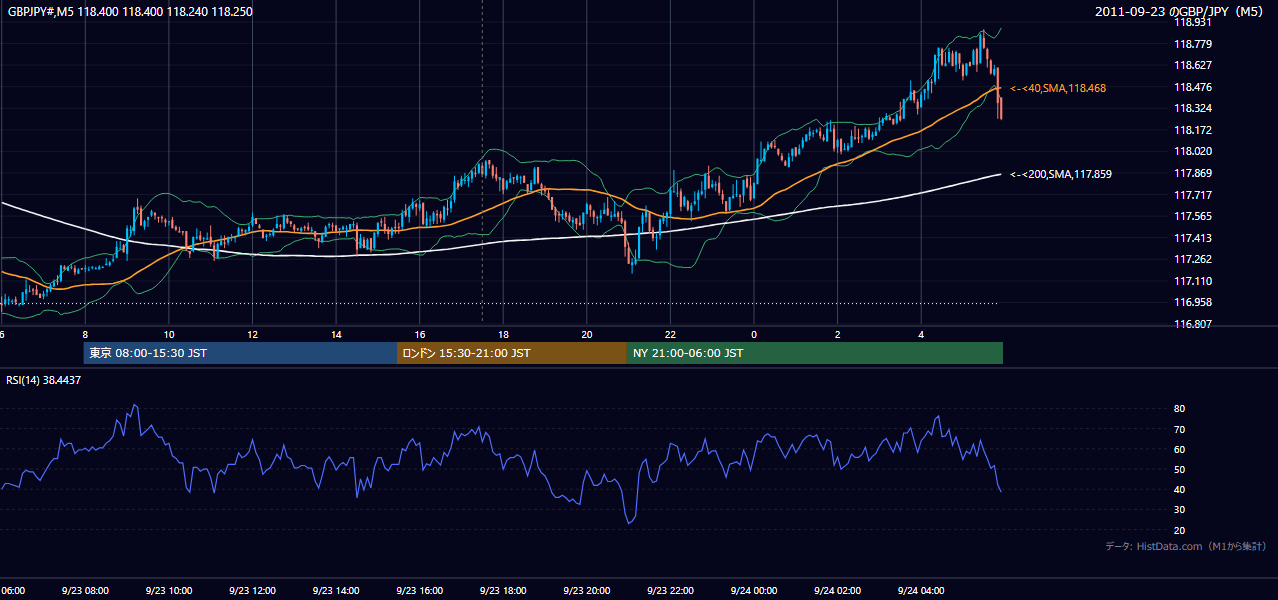The width and height of the screenshot is (1278, 600).
Task: Click the 9/23 12:00 time axis label
Action: tap(252, 591)
